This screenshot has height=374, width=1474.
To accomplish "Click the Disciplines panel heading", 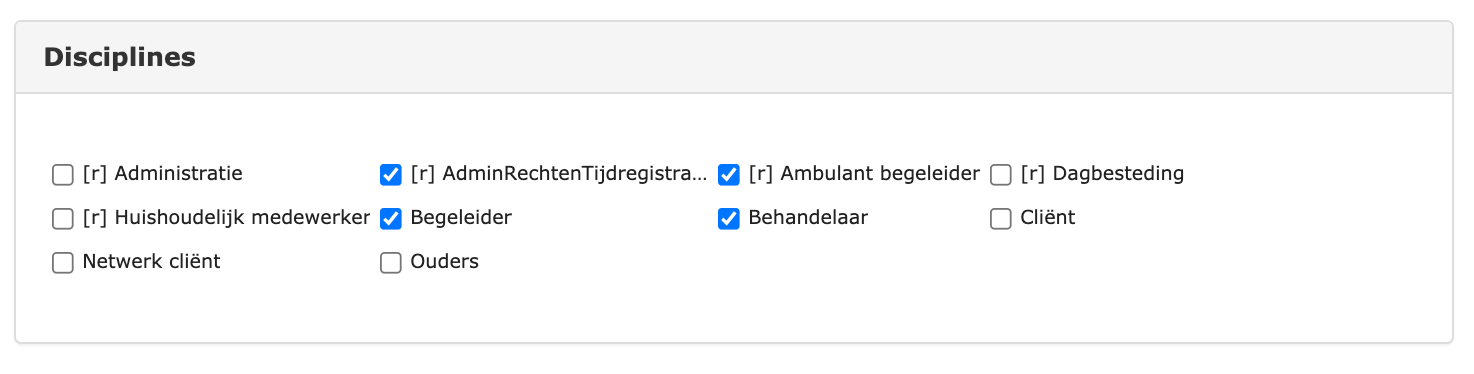I will [120, 57].
